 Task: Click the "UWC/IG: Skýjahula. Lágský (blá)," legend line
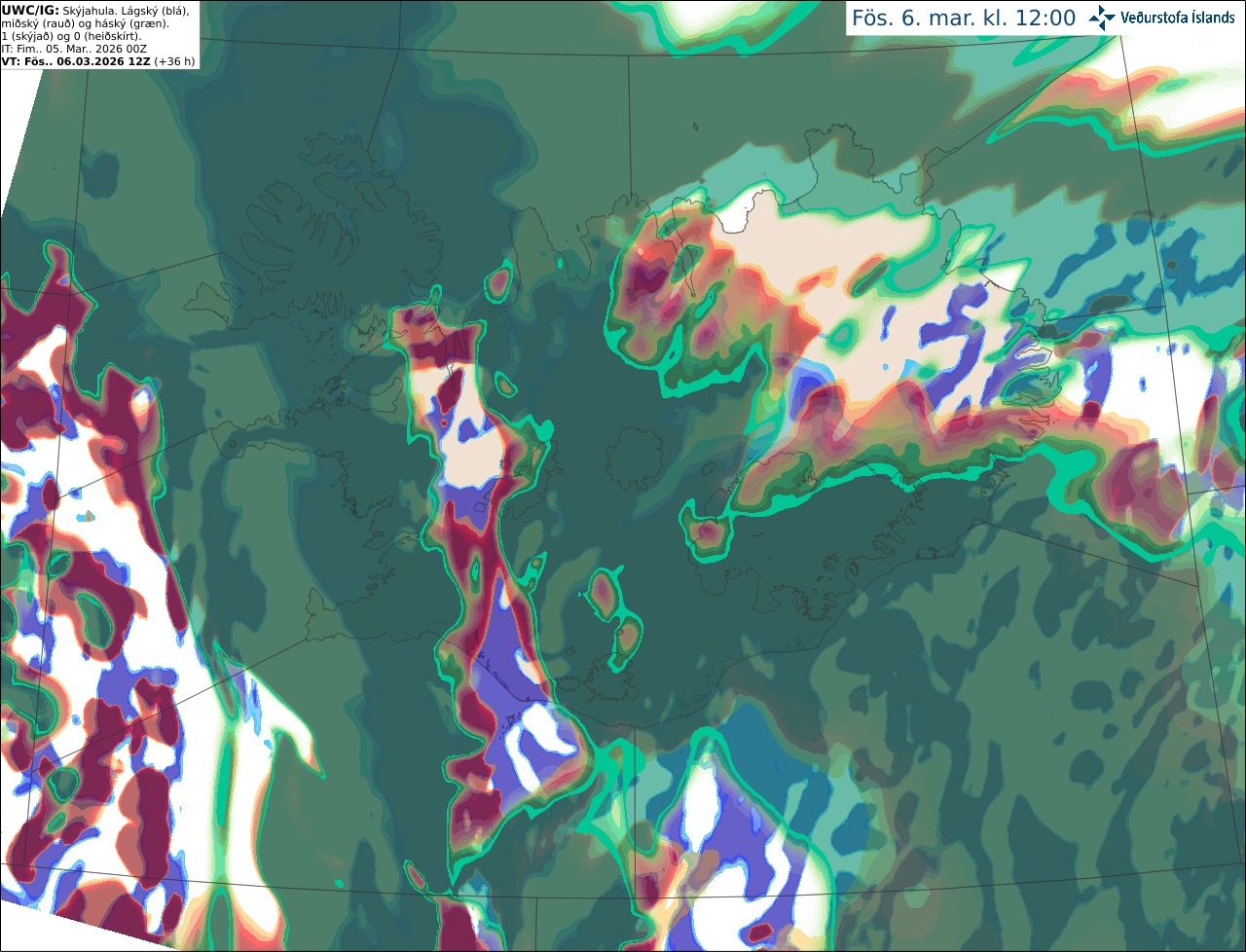(x=95, y=11)
